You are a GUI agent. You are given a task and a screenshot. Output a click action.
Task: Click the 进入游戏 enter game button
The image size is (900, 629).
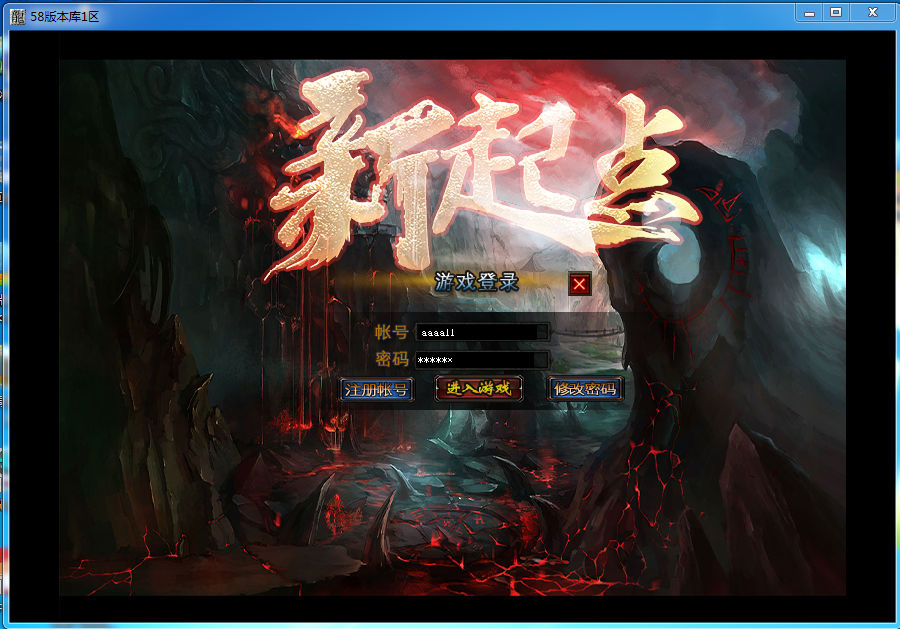479,389
